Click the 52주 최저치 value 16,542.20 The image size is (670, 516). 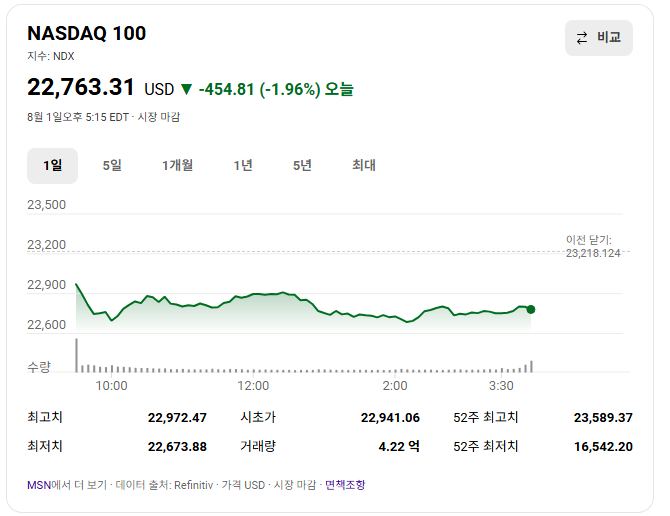(x=603, y=447)
